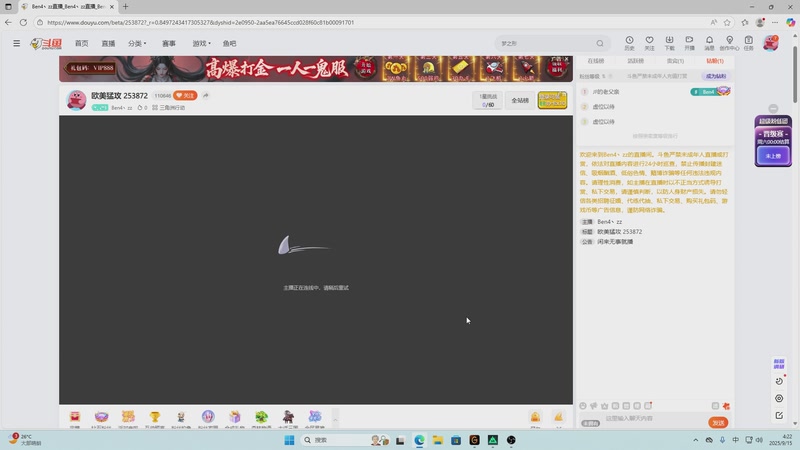Click the red icon at chat toolbar right
The width and height of the screenshot is (800, 450).
point(726,406)
